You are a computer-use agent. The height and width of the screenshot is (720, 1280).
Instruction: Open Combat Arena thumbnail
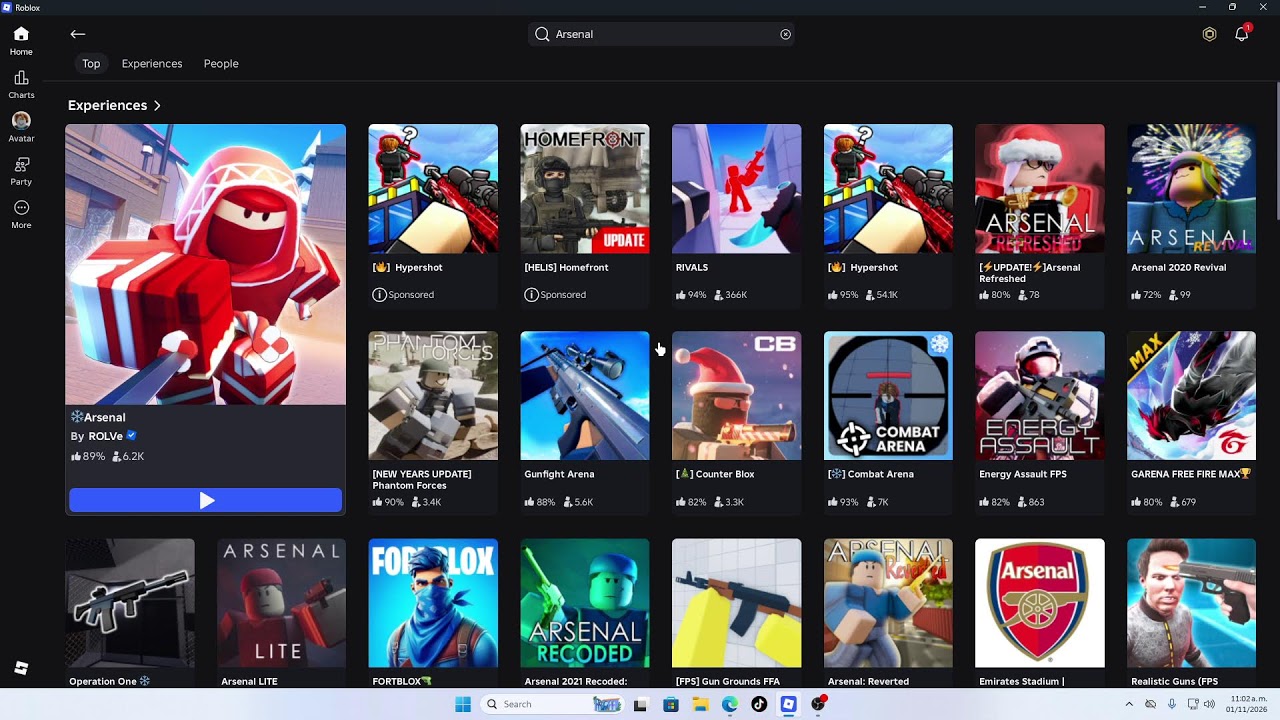point(888,396)
